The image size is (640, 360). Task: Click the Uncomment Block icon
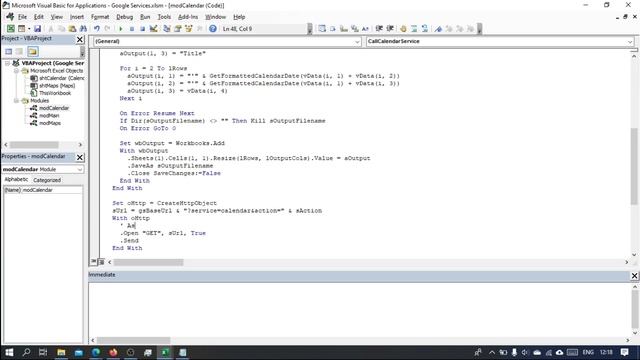click(425, 29)
